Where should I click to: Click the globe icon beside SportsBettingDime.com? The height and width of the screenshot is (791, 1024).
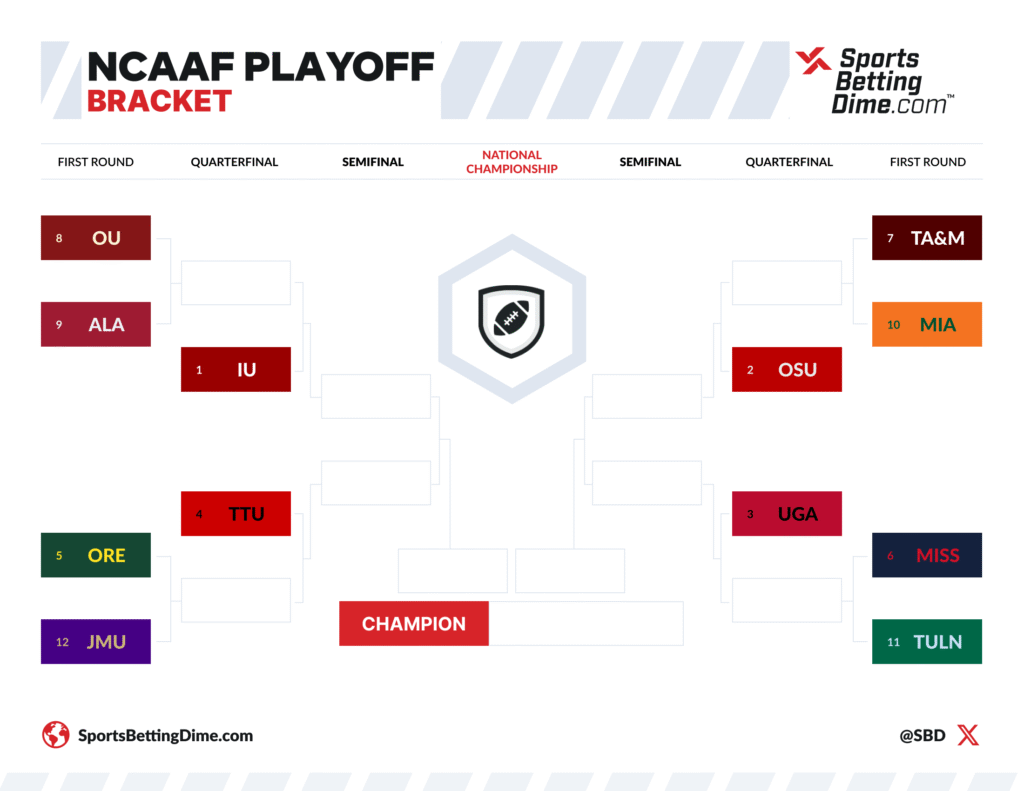[55, 735]
